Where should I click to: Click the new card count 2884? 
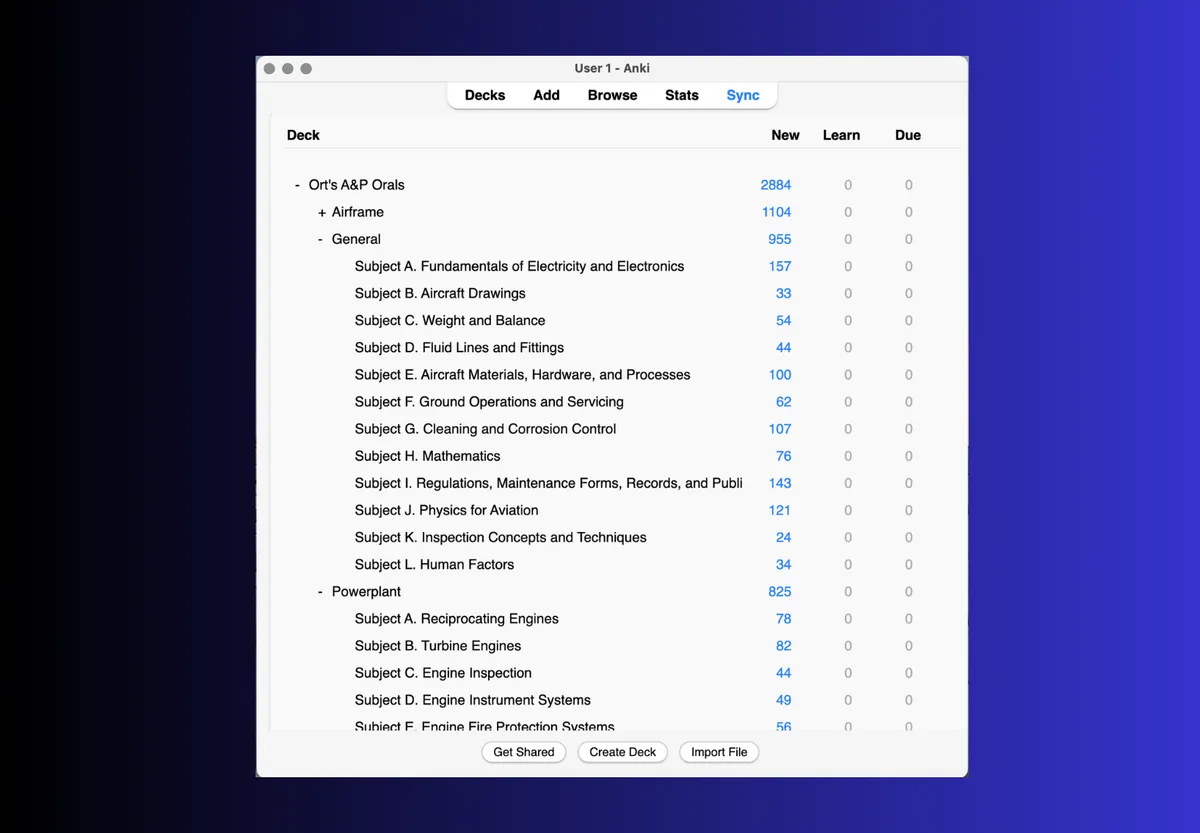pos(775,185)
